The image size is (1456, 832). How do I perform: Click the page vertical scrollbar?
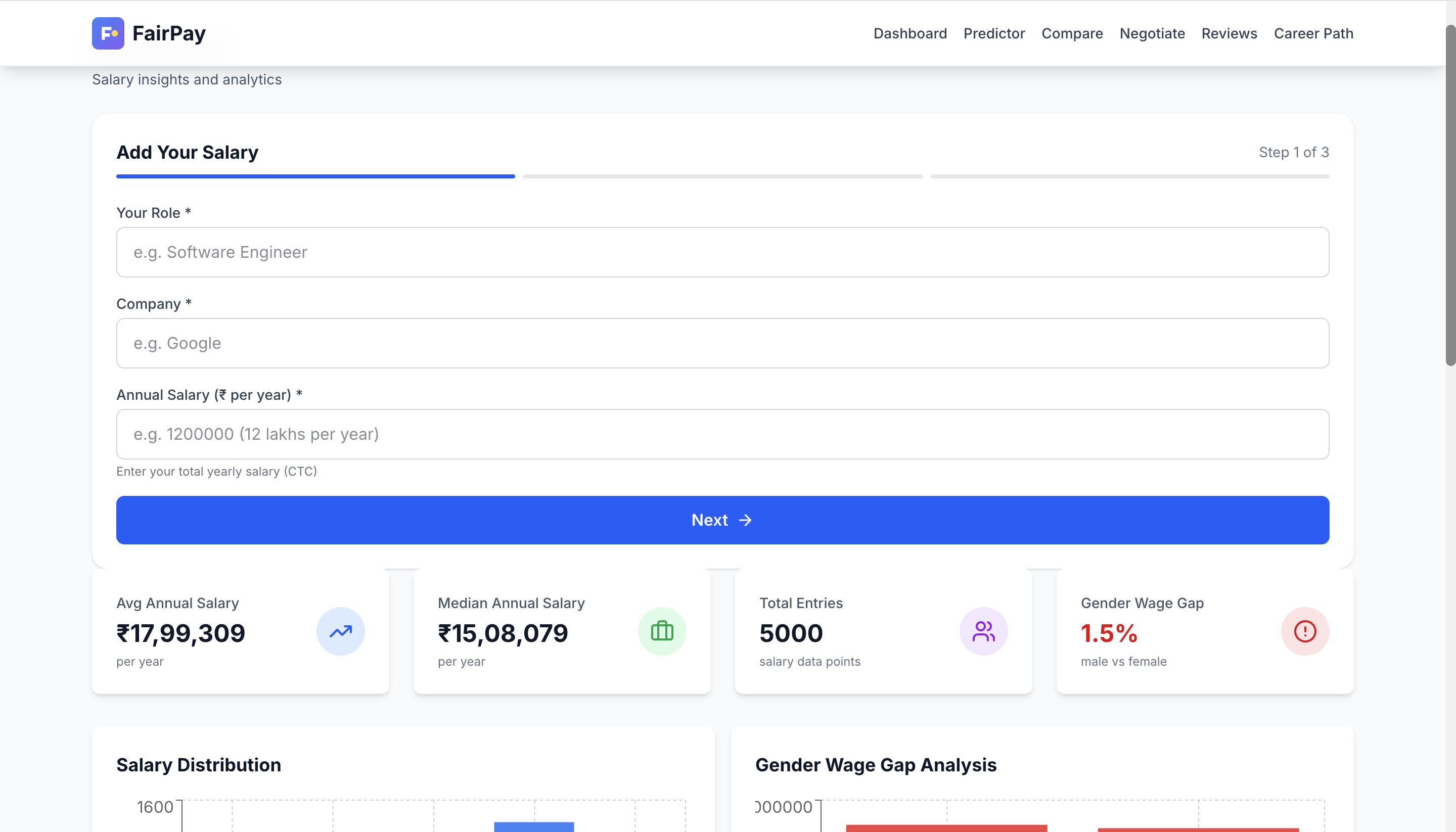(x=1450, y=194)
